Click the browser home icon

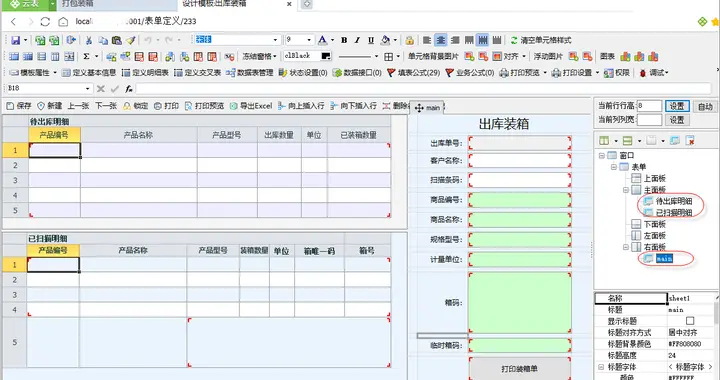point(63,21)
